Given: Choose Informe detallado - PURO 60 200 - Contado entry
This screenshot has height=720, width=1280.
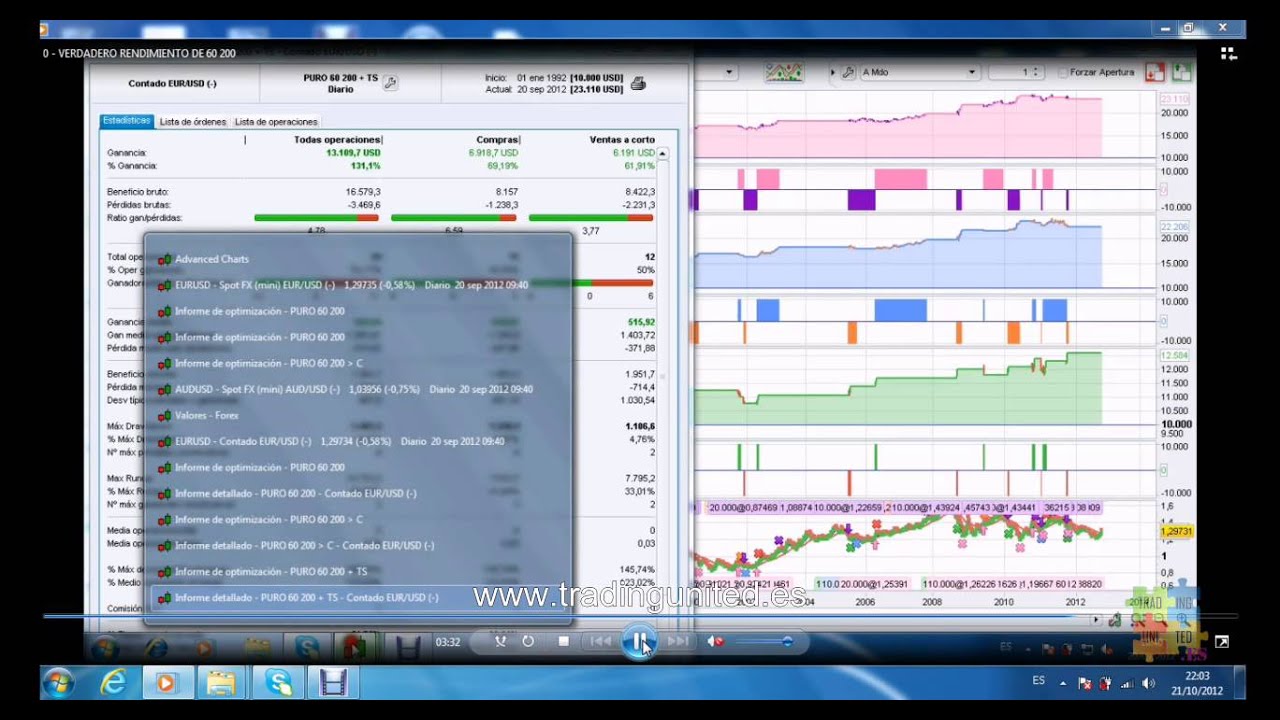Looking at the screenshot, I should tap(360, 493).
